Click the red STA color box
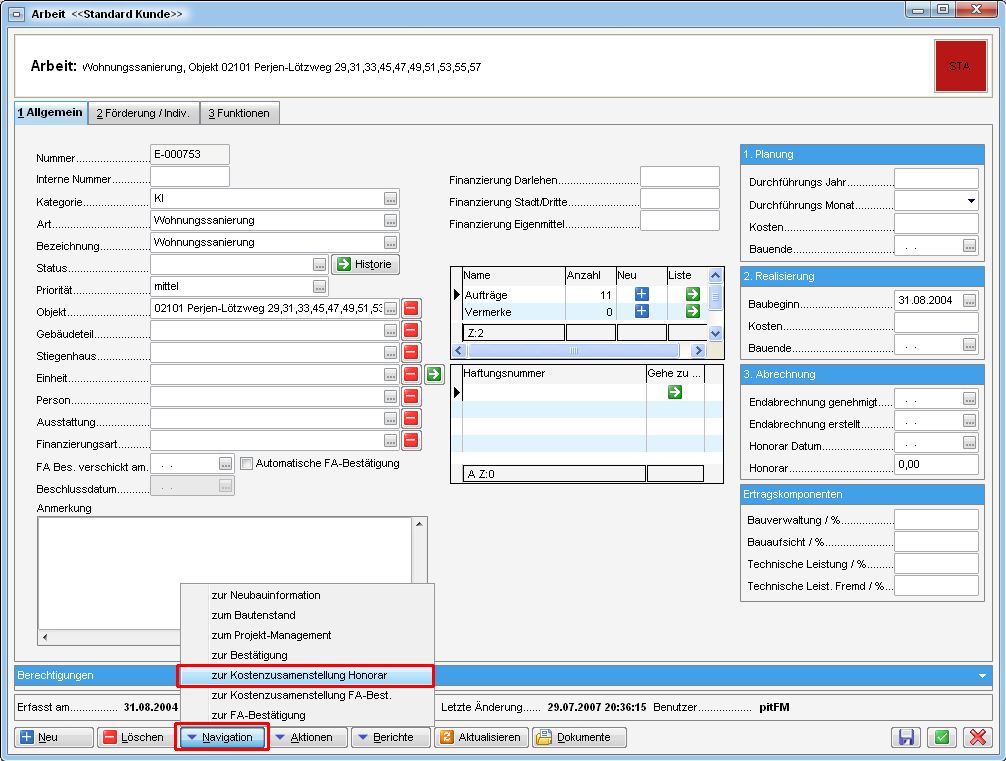The width and height of the screenshot is (1006, 761). pos(959,65)
